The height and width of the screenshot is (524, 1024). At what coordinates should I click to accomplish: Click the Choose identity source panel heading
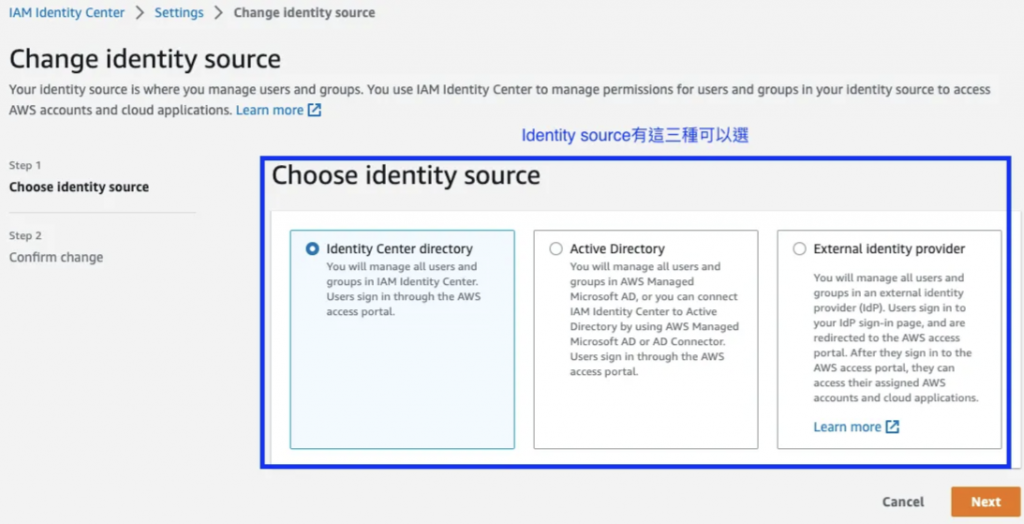[406, 176]
